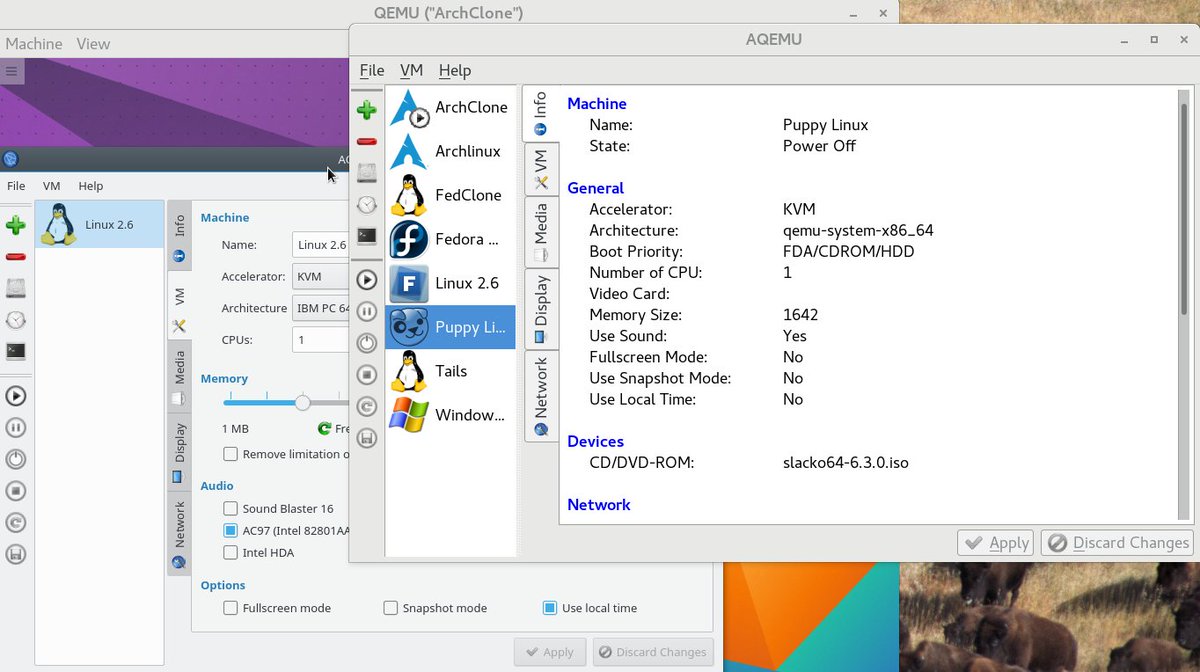Click Discard Changes in QEMU guest AQEMU

point(653,652)
